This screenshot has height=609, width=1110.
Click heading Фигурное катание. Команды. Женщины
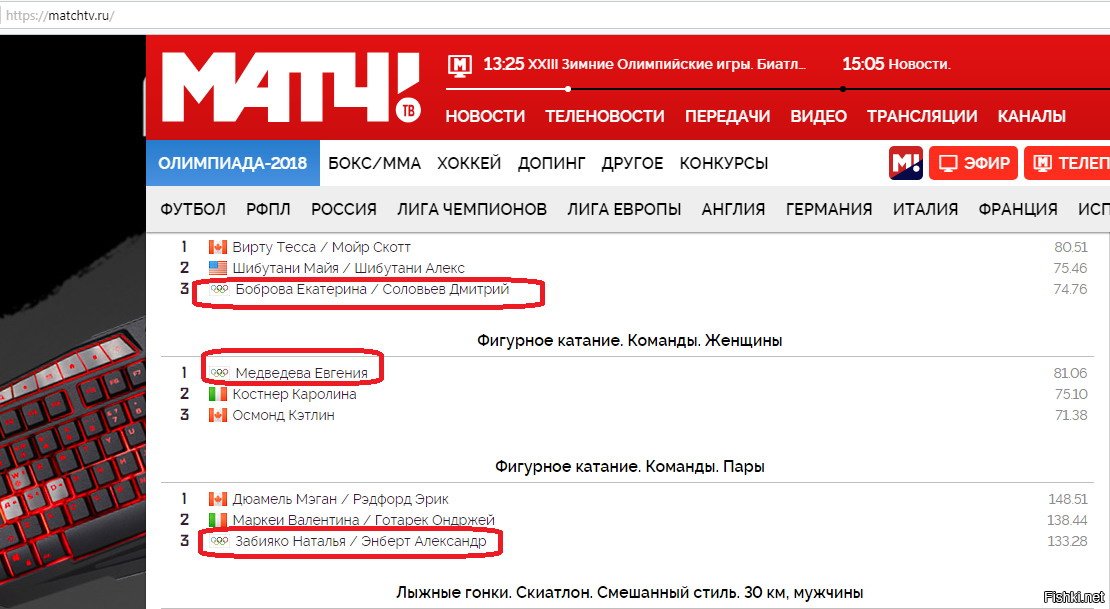click(629, 341)
